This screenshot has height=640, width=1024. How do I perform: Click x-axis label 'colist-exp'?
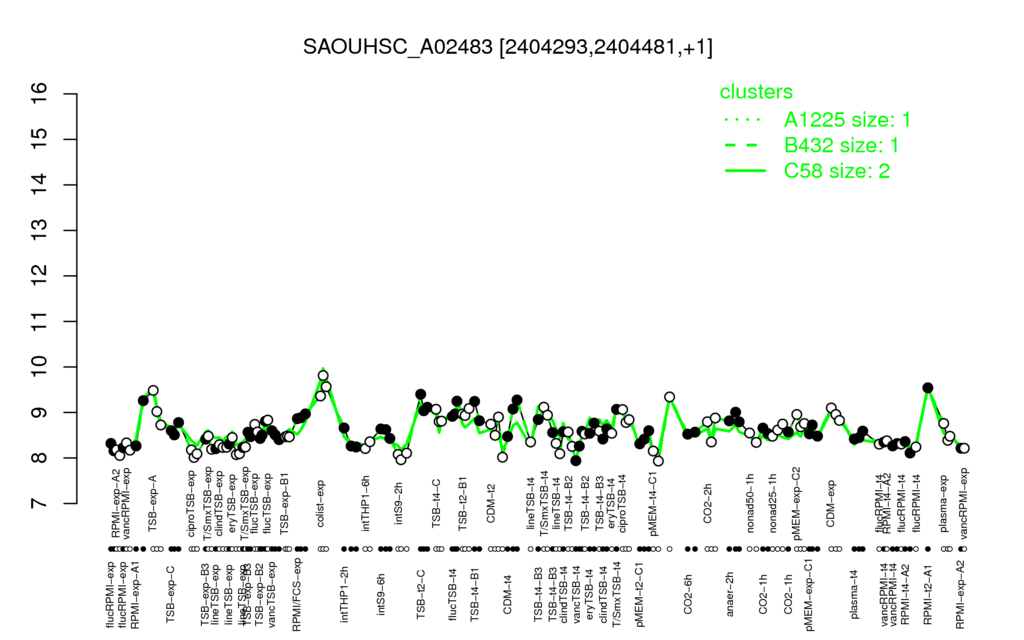(321, 502)
